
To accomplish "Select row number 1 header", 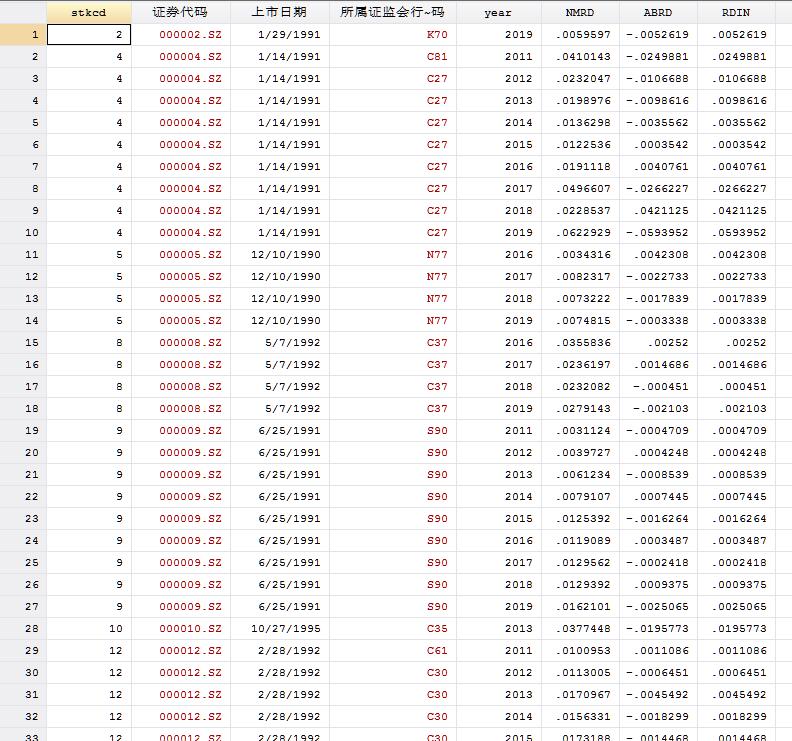I will pos(23,35).
